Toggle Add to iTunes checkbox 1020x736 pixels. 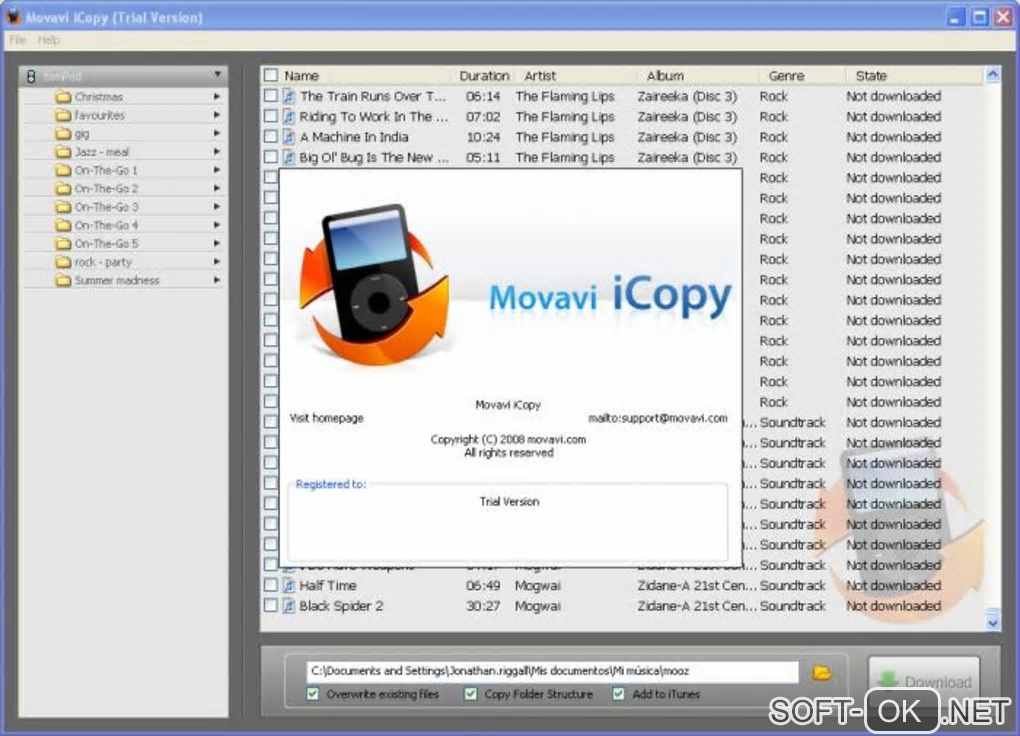618,694
